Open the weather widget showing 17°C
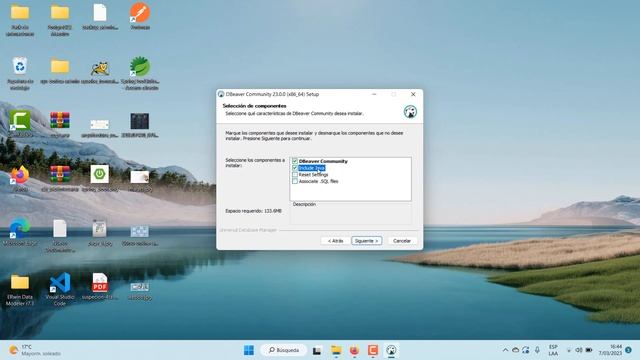The width and height of the screenshot is (640, 360). point(35,350)
